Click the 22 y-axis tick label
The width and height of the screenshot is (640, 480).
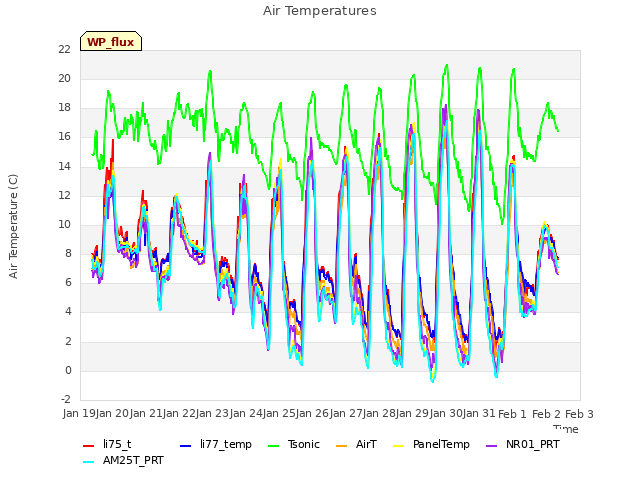64,49
